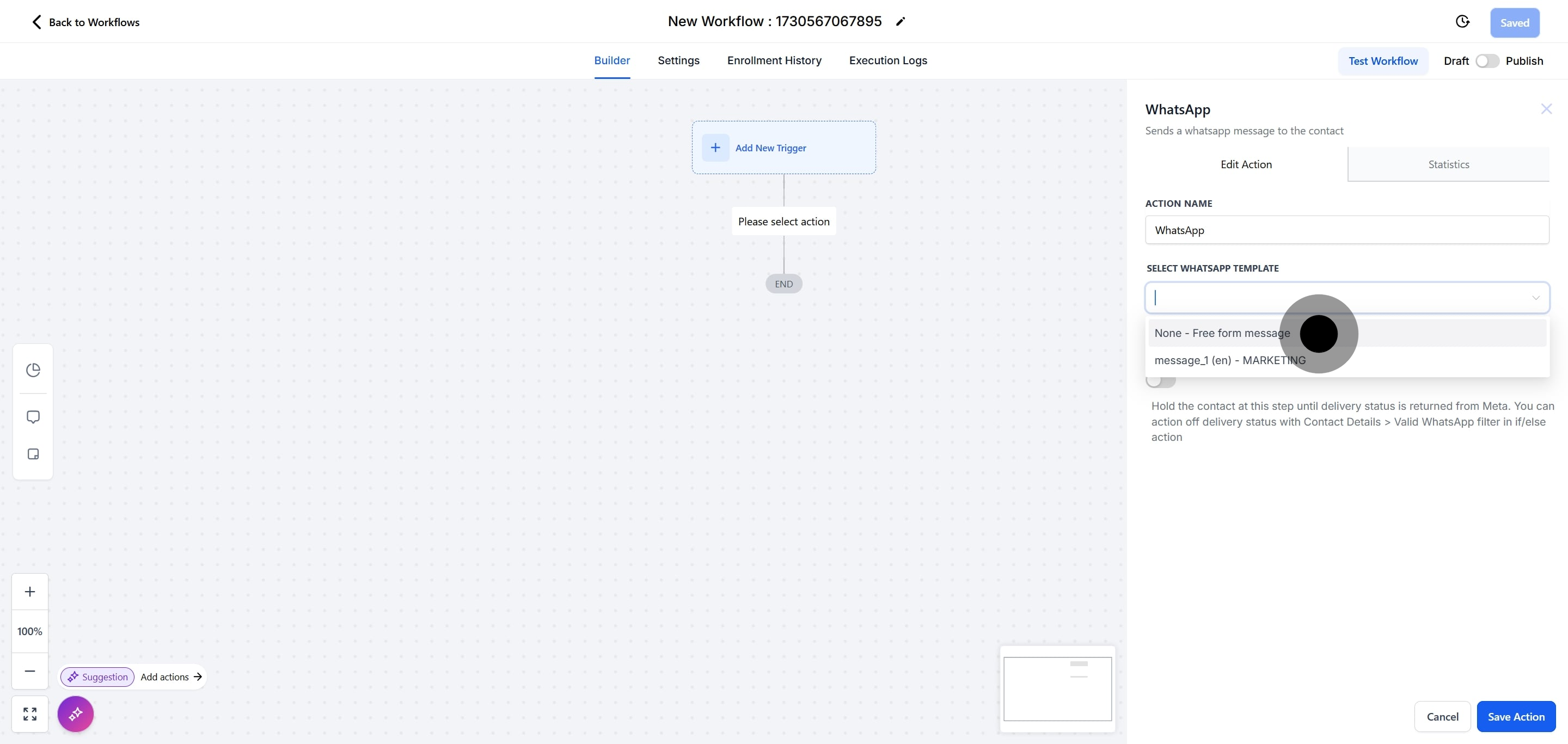Screen dimensions: 1568x744
Task: Click plus icon in Add New Trigger
Action: click(x=715, y=148)
